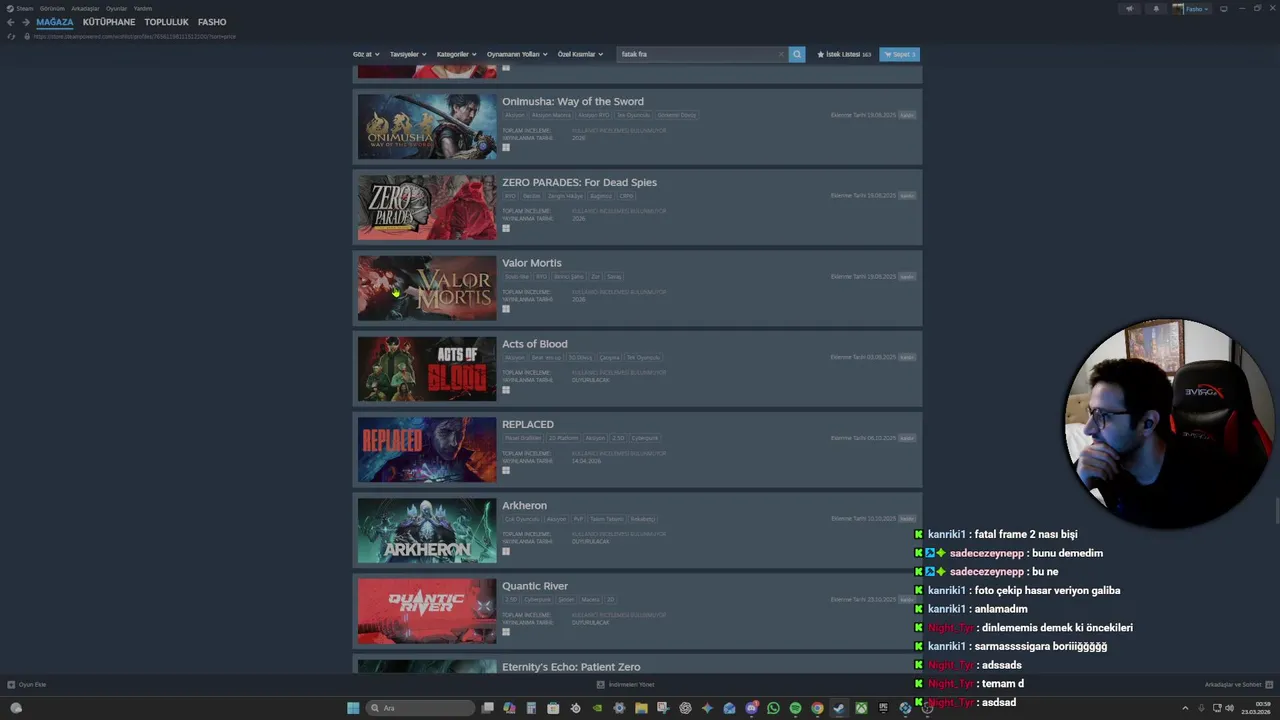This screenshot has width=1280, height=720.
Task: Open Task View in the taskbar
Action: 487,708
